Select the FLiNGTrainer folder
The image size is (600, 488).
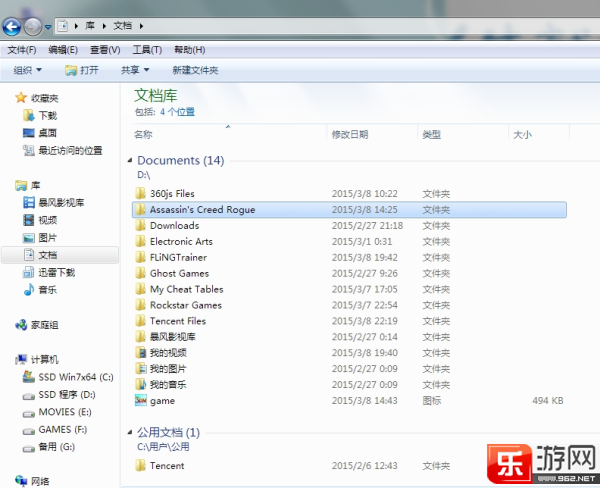point(349,257)
